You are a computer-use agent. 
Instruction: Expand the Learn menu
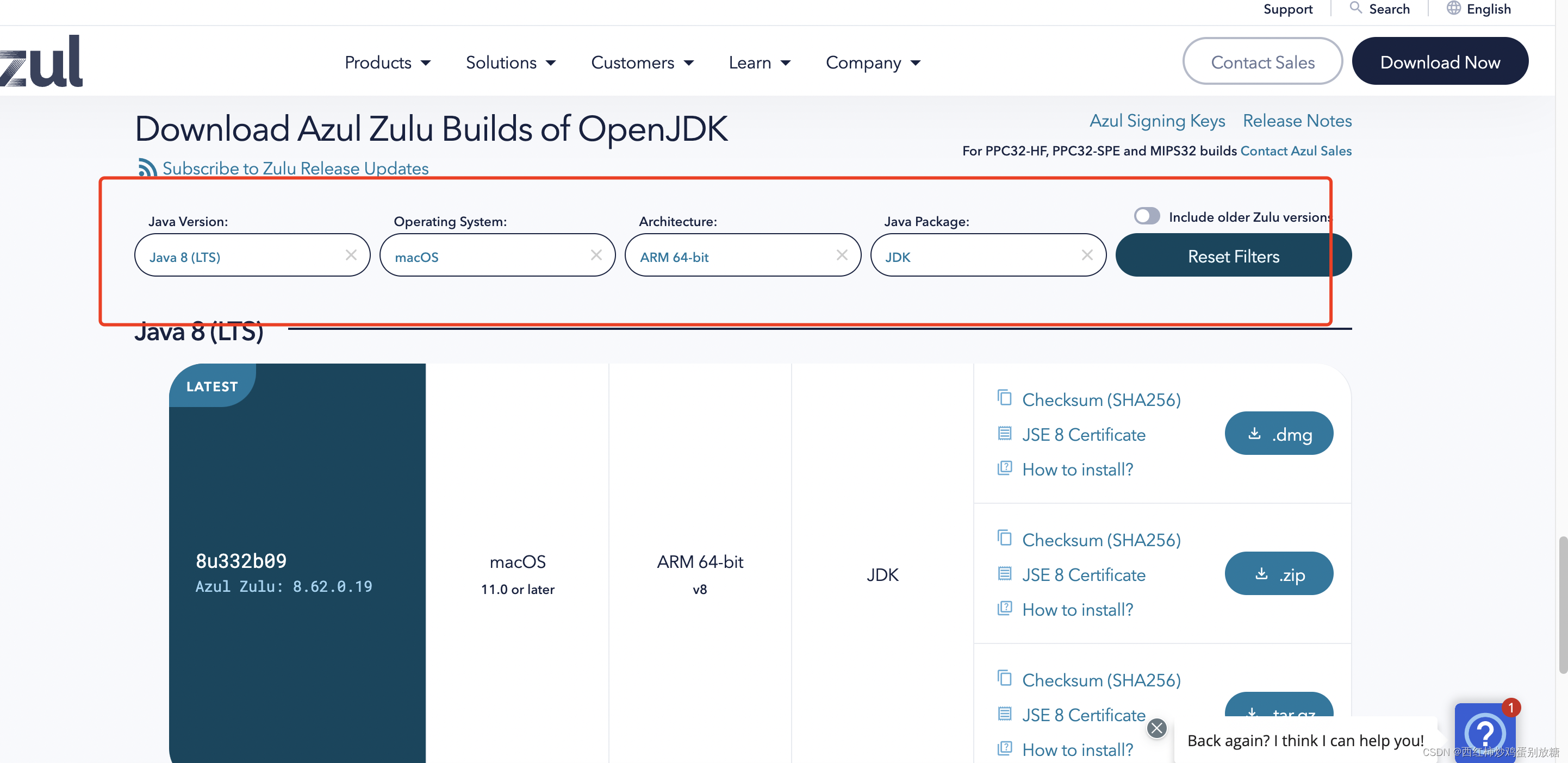(760, 62)
